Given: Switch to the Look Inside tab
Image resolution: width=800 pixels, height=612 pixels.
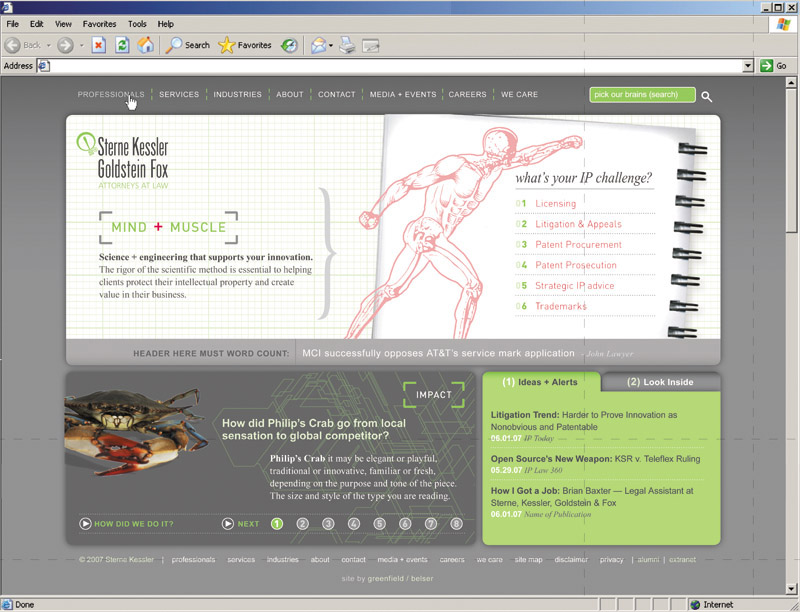Looking at the screenshot, I should point(660,382).
